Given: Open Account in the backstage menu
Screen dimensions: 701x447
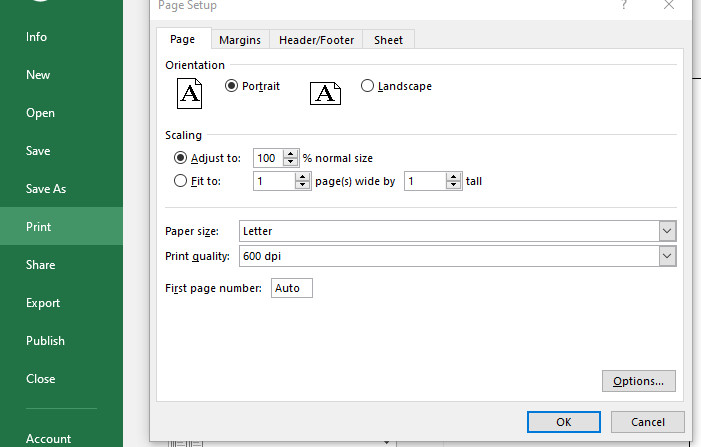Looking at the screenshot, I should point(61,439).
